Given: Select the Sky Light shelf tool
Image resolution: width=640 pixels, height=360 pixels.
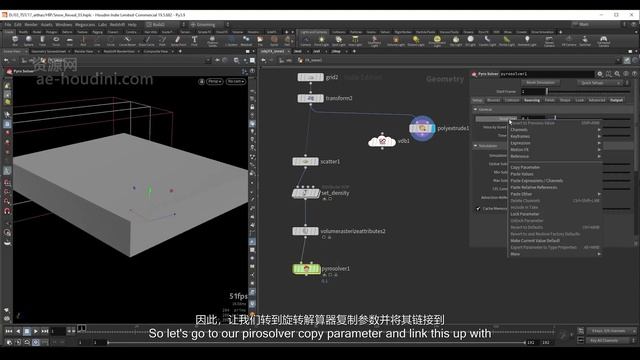Looking at the screenshot, I should (456, 41).
